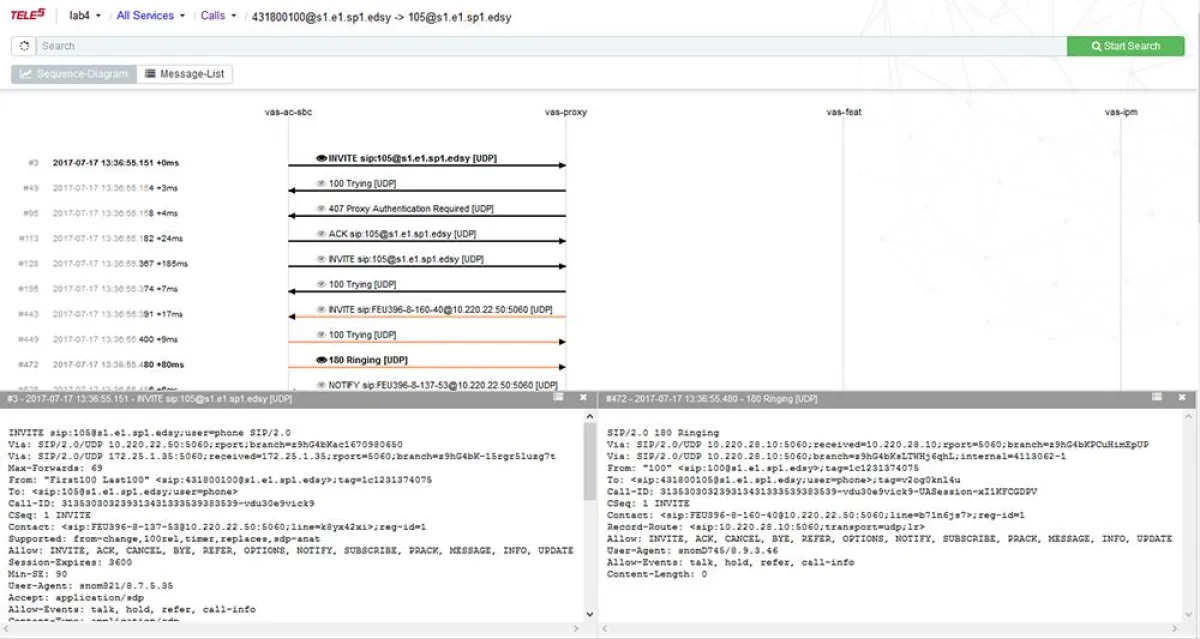1200x639 pixels.
Task: Click the TELES logo
Action: [28, 15]
